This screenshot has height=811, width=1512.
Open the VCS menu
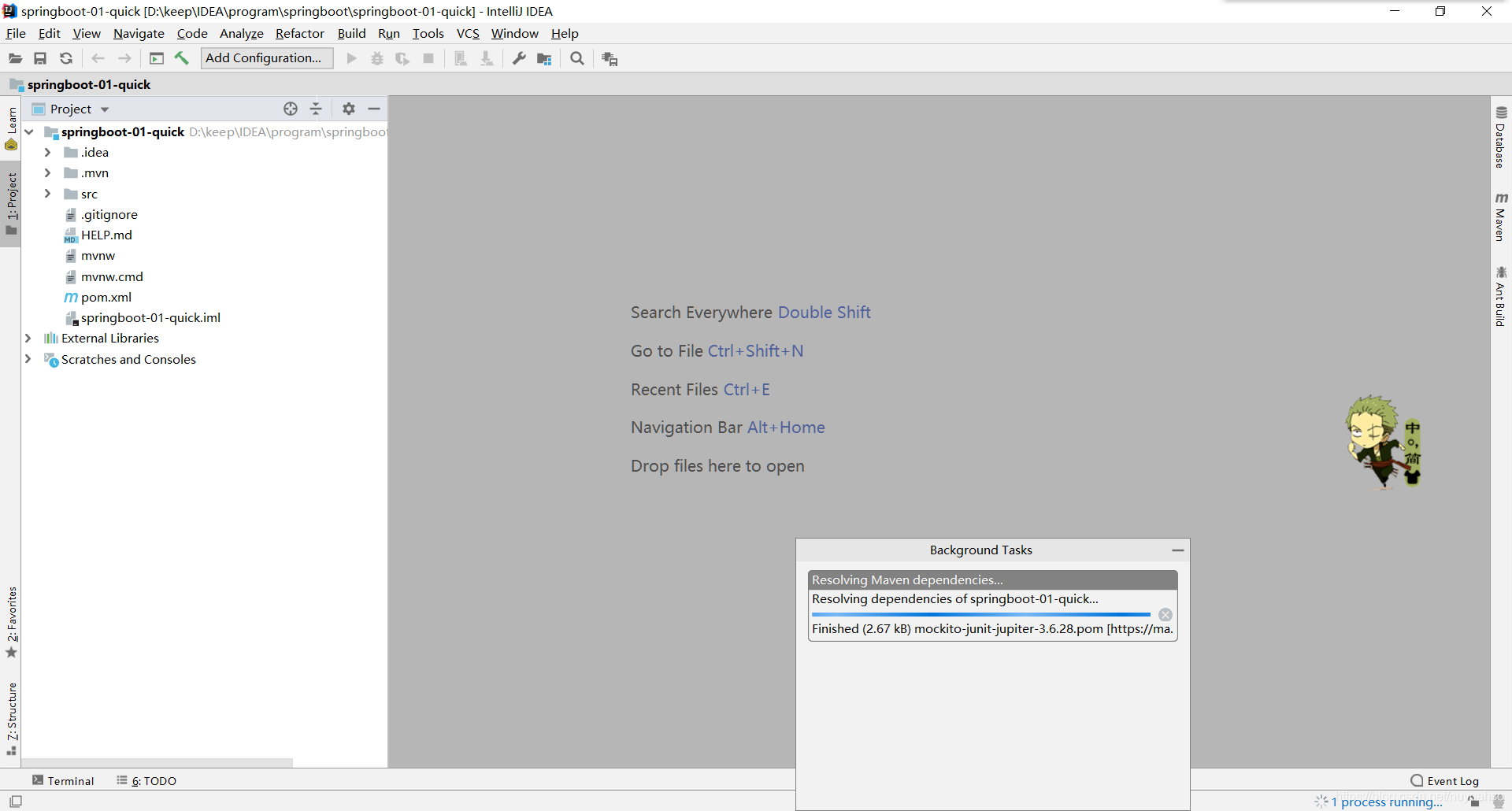[468, 33]
